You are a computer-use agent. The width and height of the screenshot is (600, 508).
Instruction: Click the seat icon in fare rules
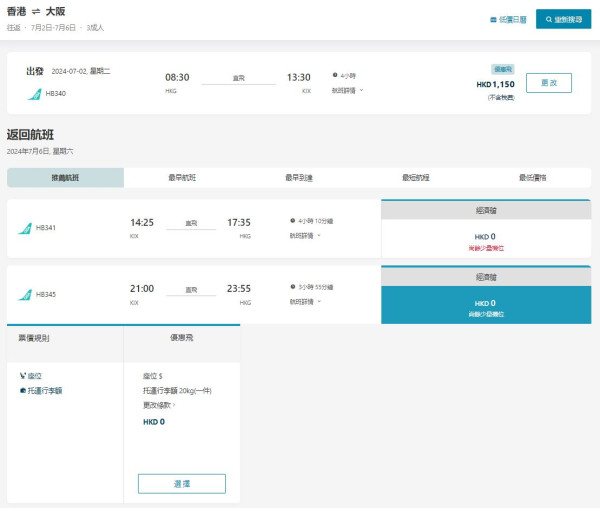click(23, 376)
